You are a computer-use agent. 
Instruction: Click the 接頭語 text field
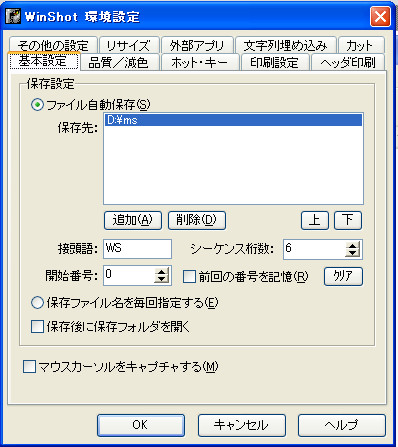[x=137, y=249]
